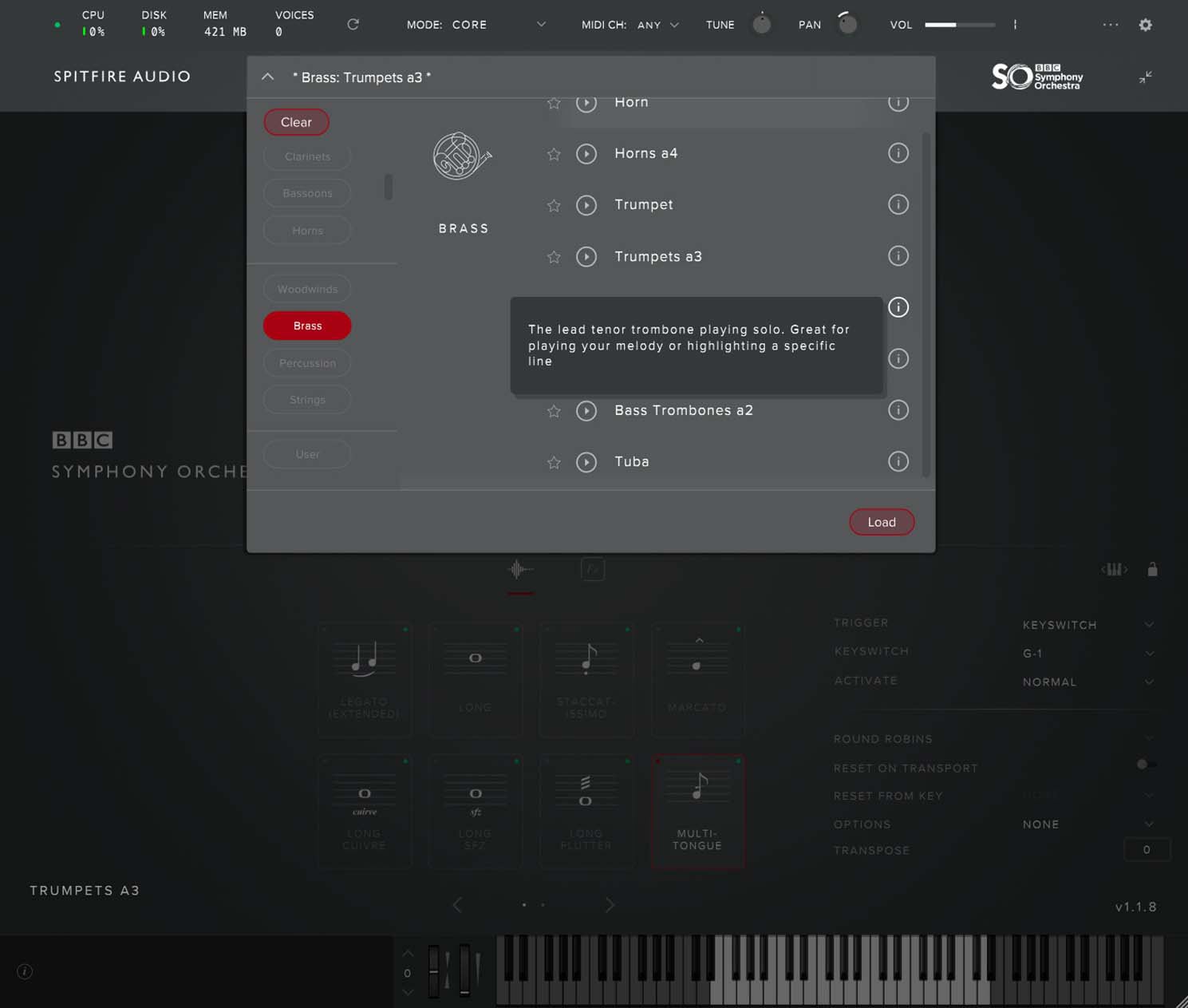Select the Long Flutter technique
The height and width of the screenshot is (1008, 1188).
586,812
